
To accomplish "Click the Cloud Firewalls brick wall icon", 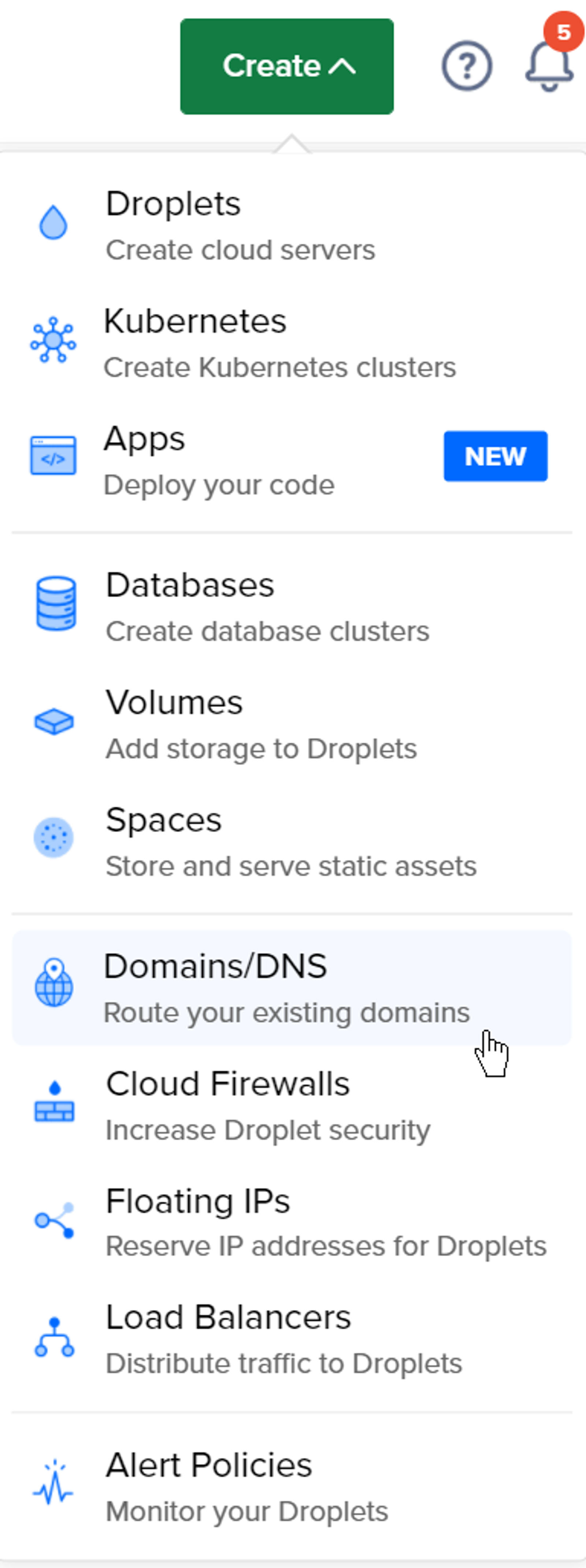I will (x=54, y=1100).
